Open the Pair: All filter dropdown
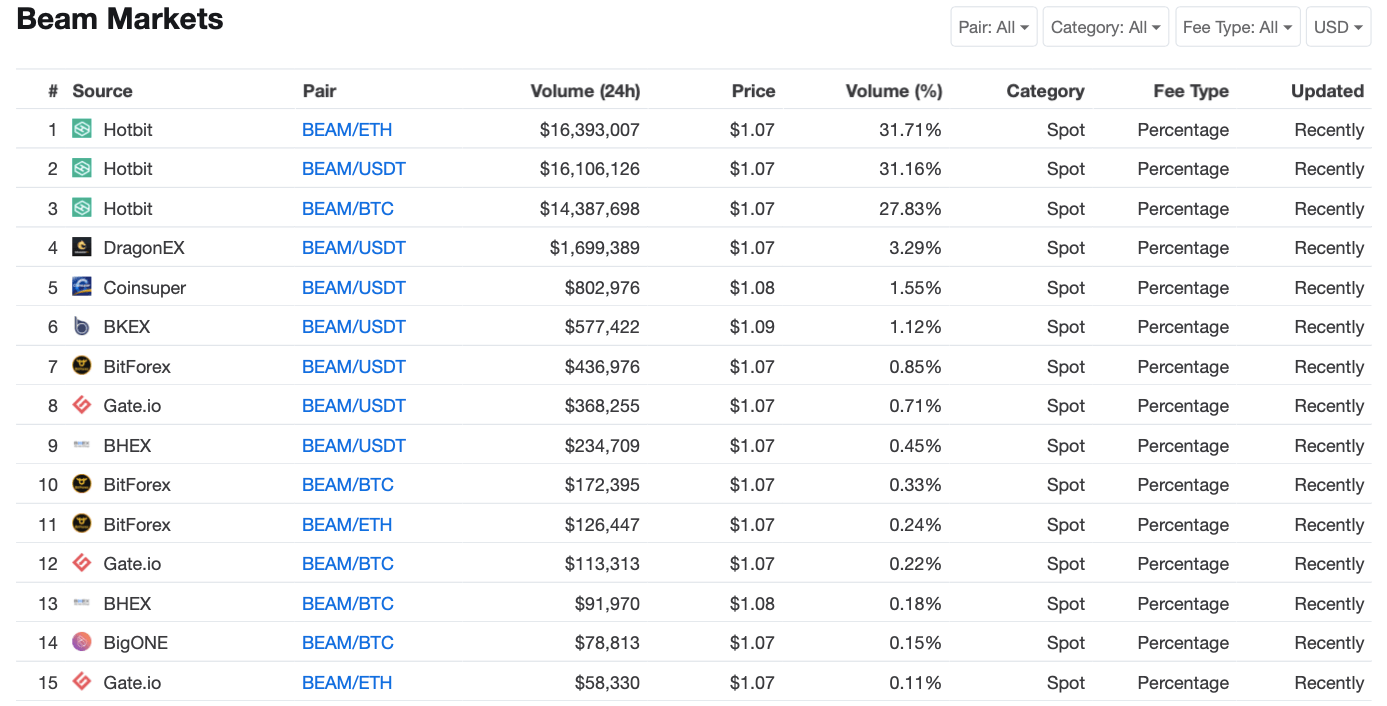 point(993,27)
